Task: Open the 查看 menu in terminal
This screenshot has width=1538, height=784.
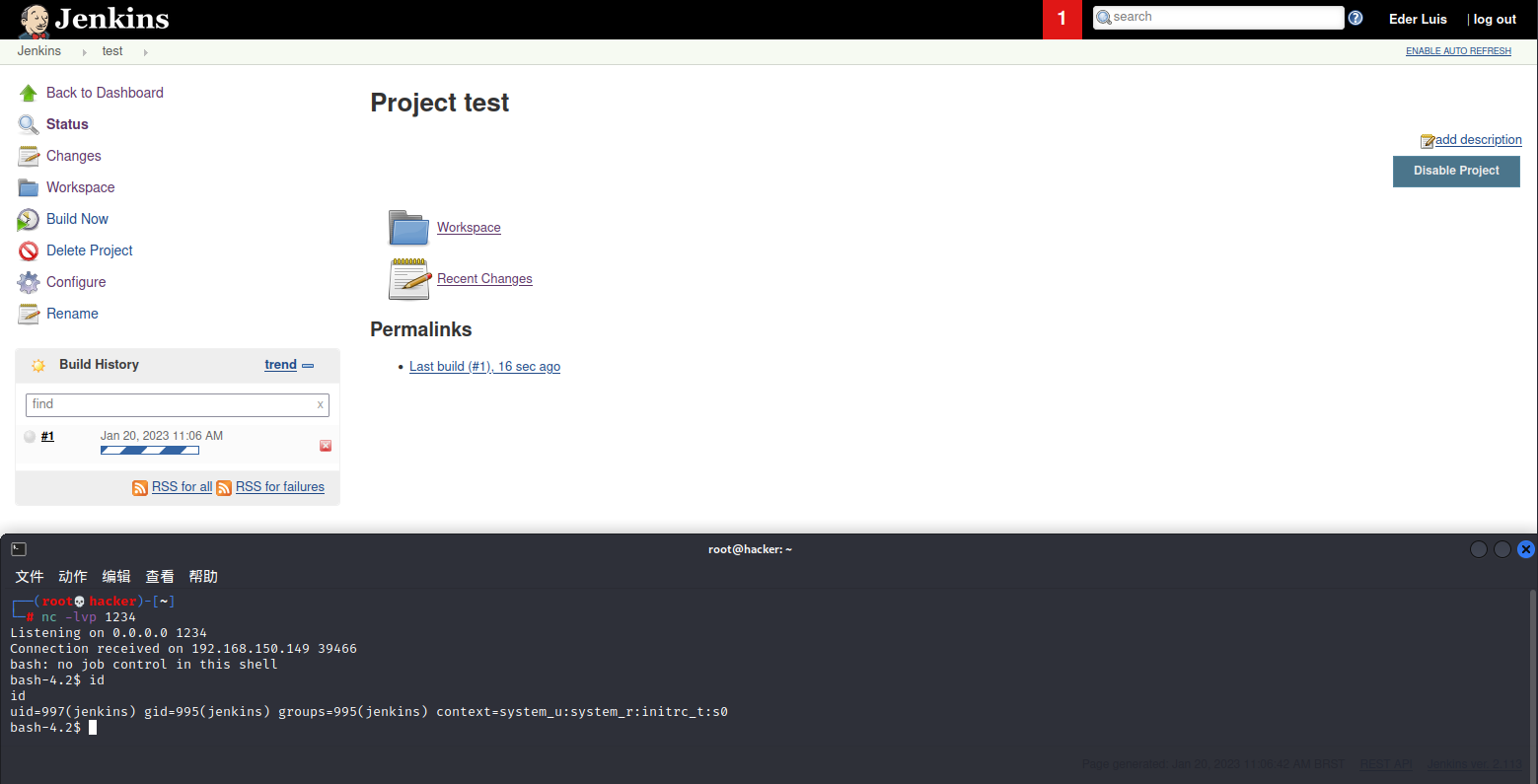Action: 160,577
